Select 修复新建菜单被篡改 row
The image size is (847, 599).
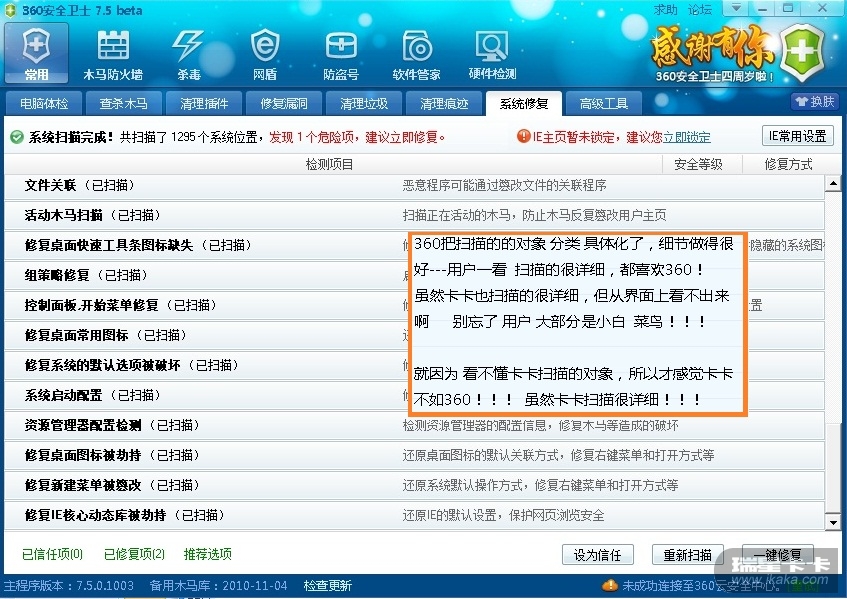point(414,485)
